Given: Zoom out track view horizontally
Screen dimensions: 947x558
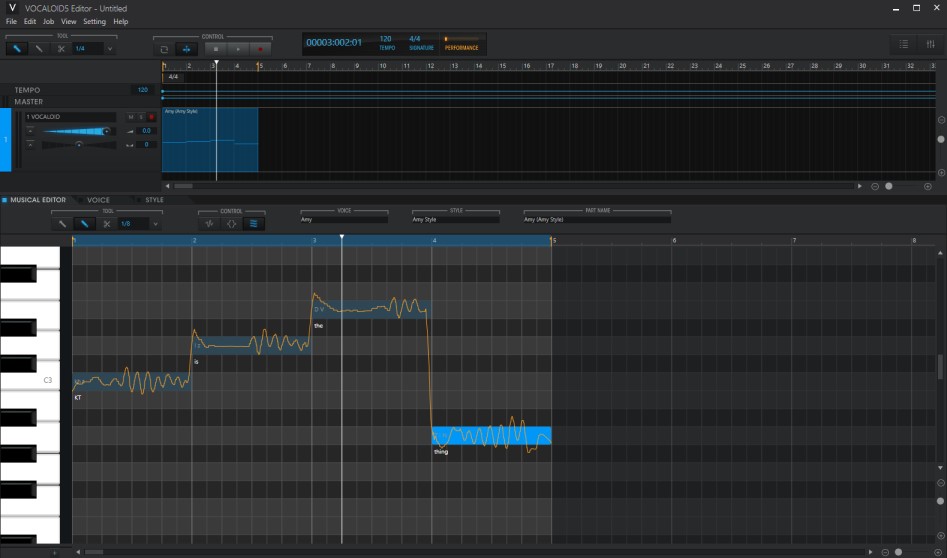Looking at the screenshot, I should (875, 187).
